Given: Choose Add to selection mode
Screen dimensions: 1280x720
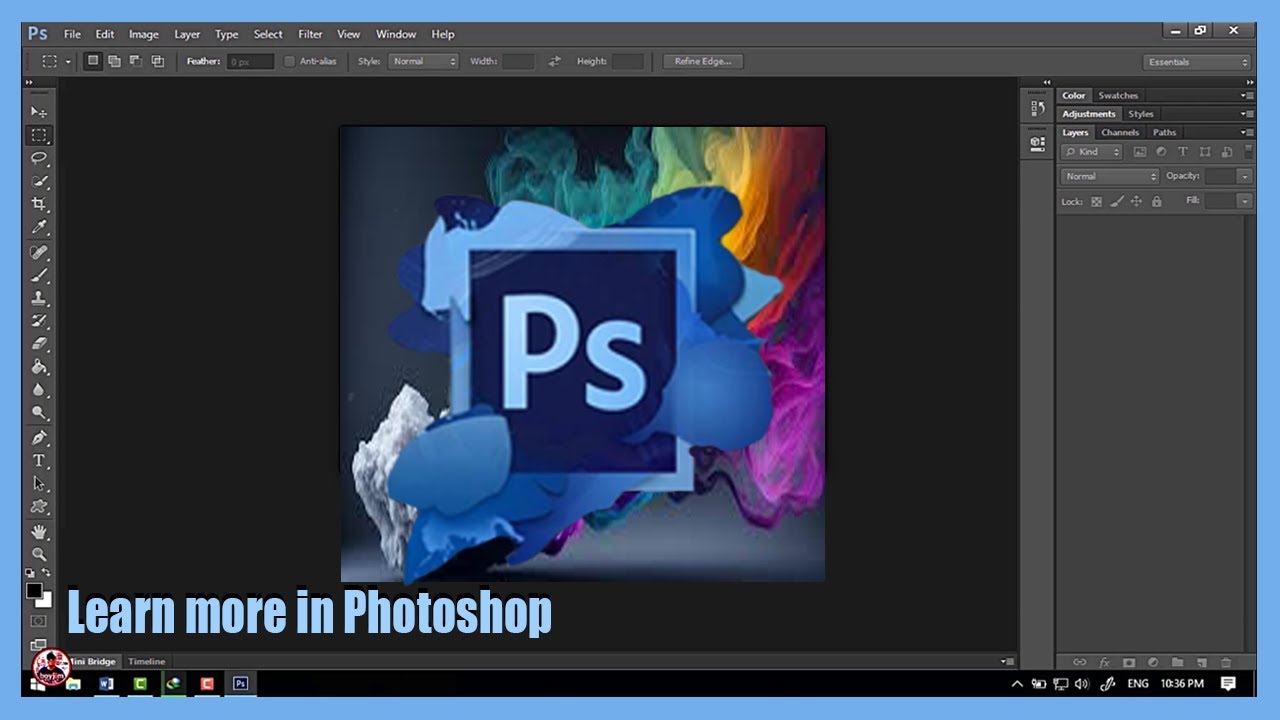Looking at the screenshot, I should (114, 61).
